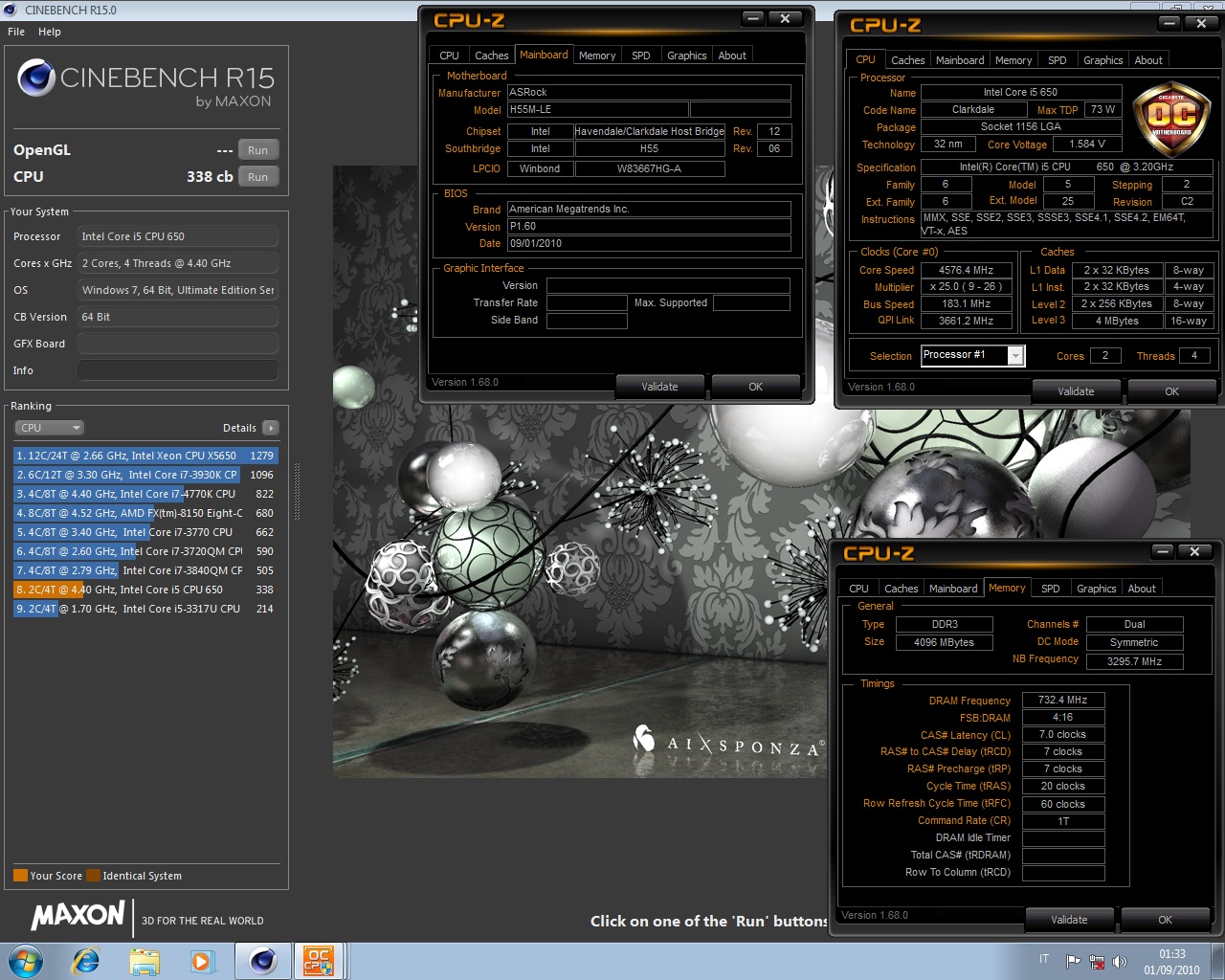Click the GFX Board info field

178,344
